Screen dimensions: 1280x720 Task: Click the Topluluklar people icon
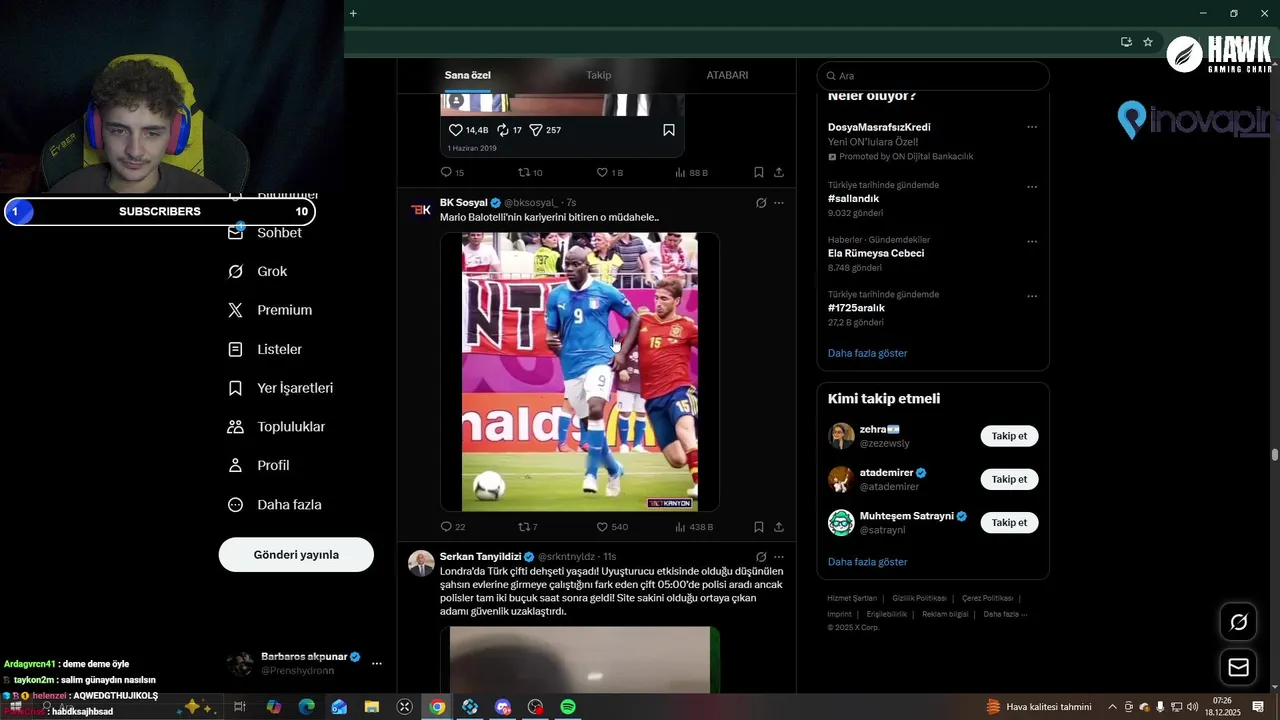(x=236, y=427)
